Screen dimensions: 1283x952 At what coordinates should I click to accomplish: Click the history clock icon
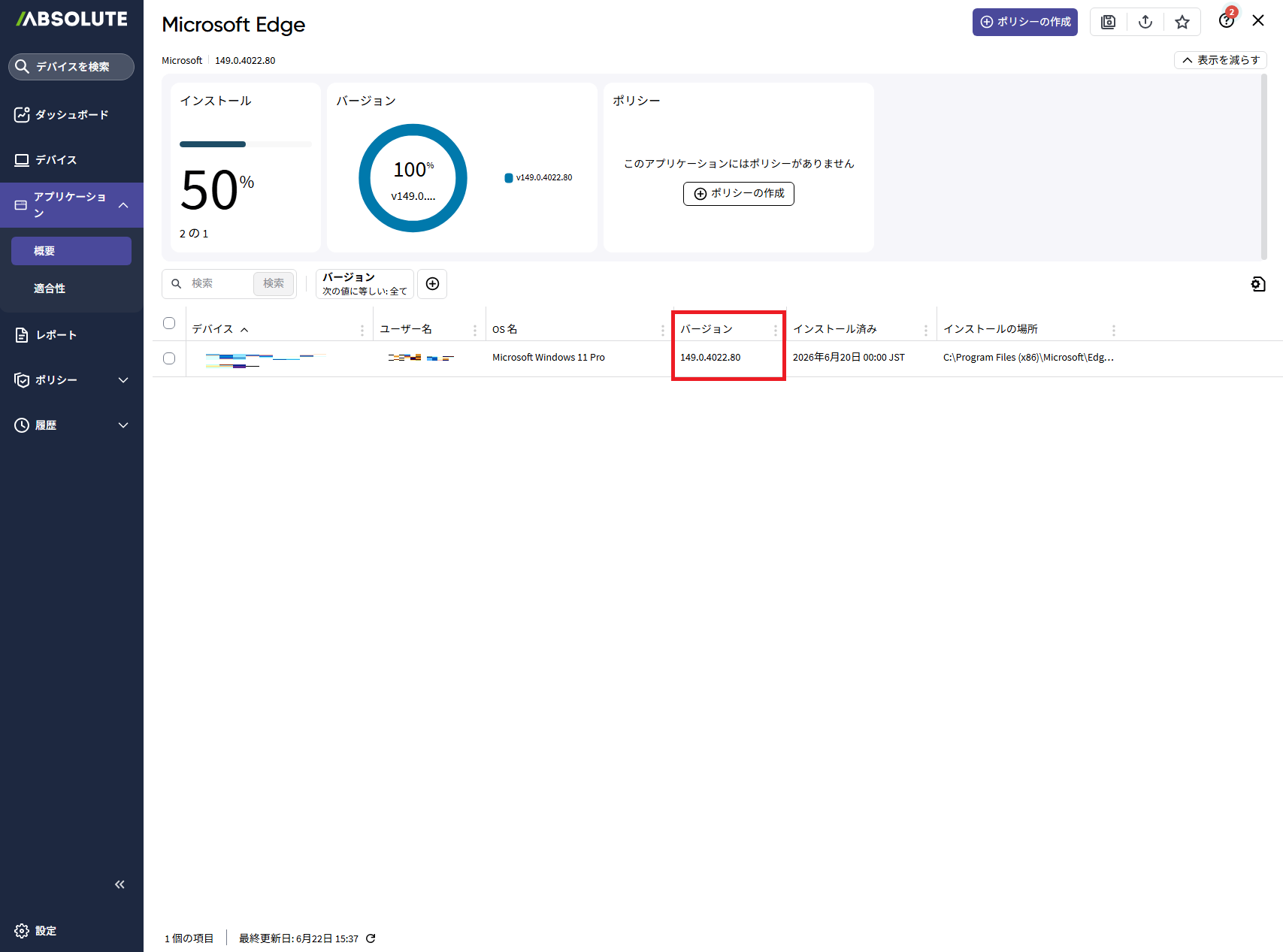tap(22, 425)
